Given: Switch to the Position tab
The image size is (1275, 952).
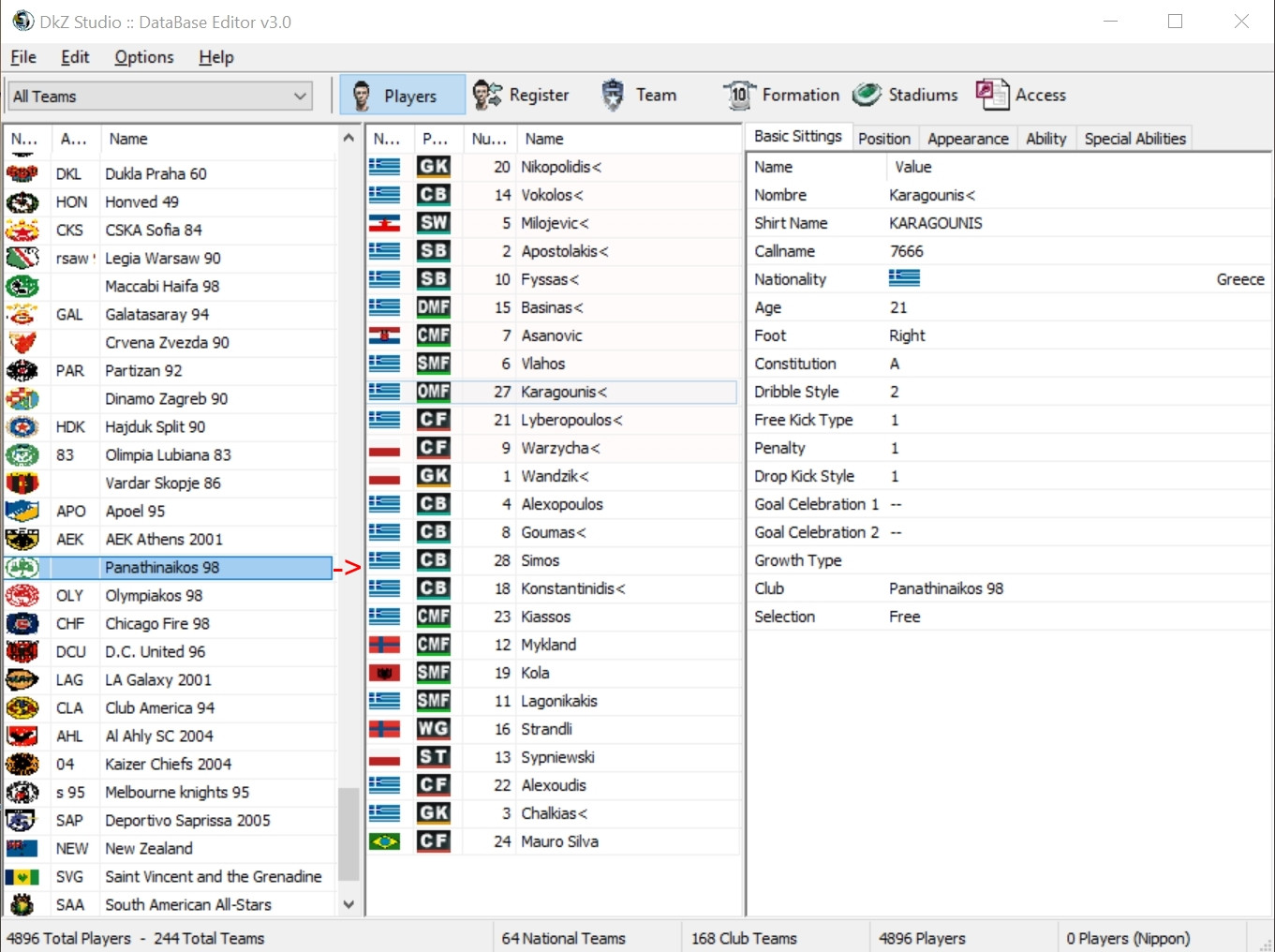Looking at the screenshot, I should 884,139.
